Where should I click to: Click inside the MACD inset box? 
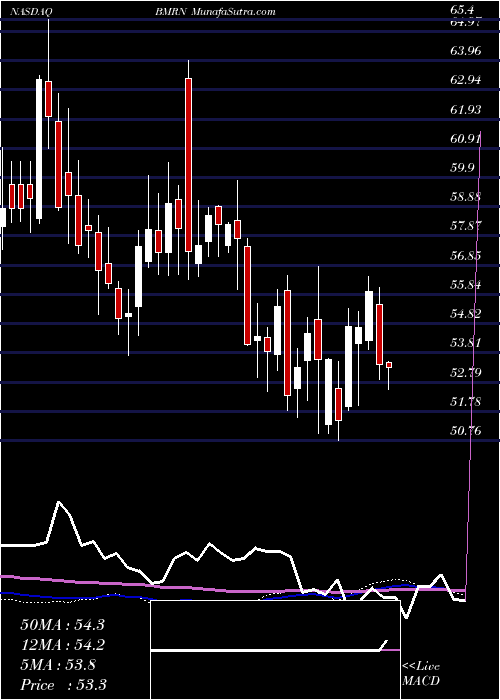(275, 650)
